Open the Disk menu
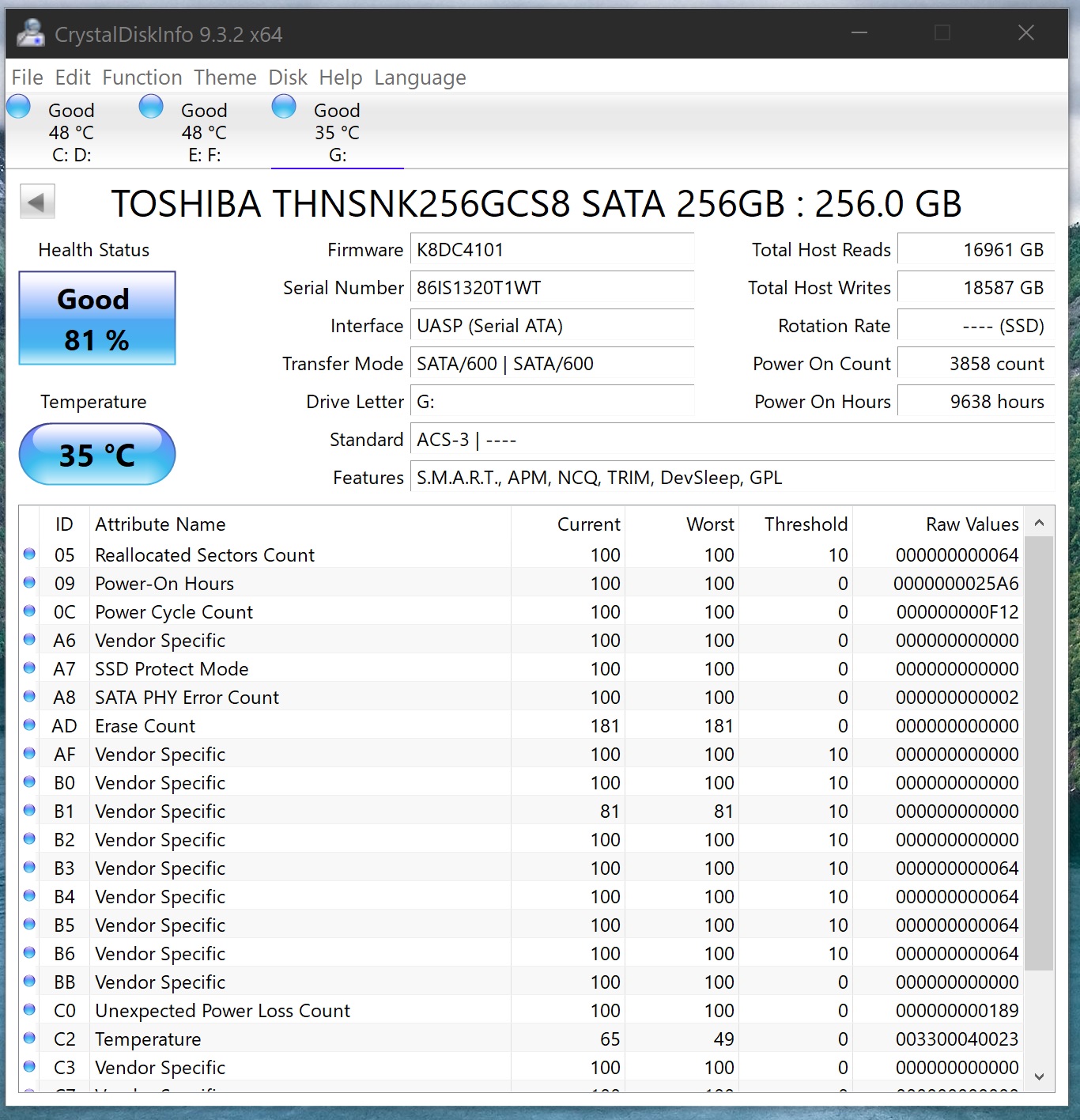This screenshot has width=1080, height=1120. pos(288,78)
